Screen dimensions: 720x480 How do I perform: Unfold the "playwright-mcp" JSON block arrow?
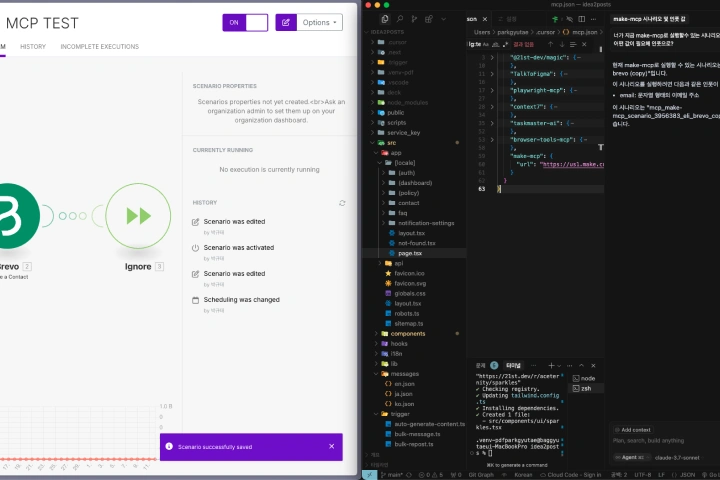pos(492,90)
